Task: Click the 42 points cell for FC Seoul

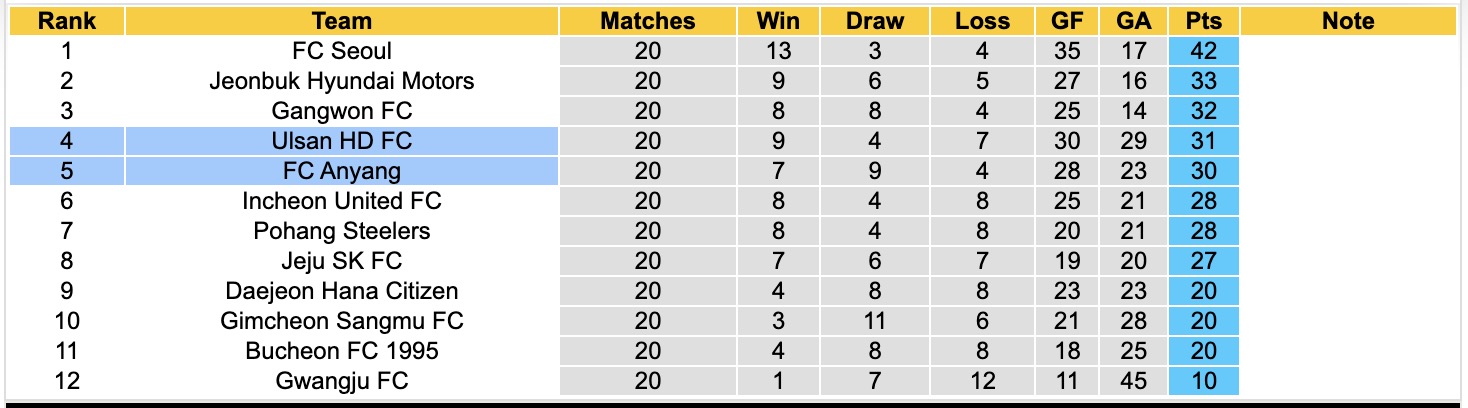Action: tap(1203, 51)
